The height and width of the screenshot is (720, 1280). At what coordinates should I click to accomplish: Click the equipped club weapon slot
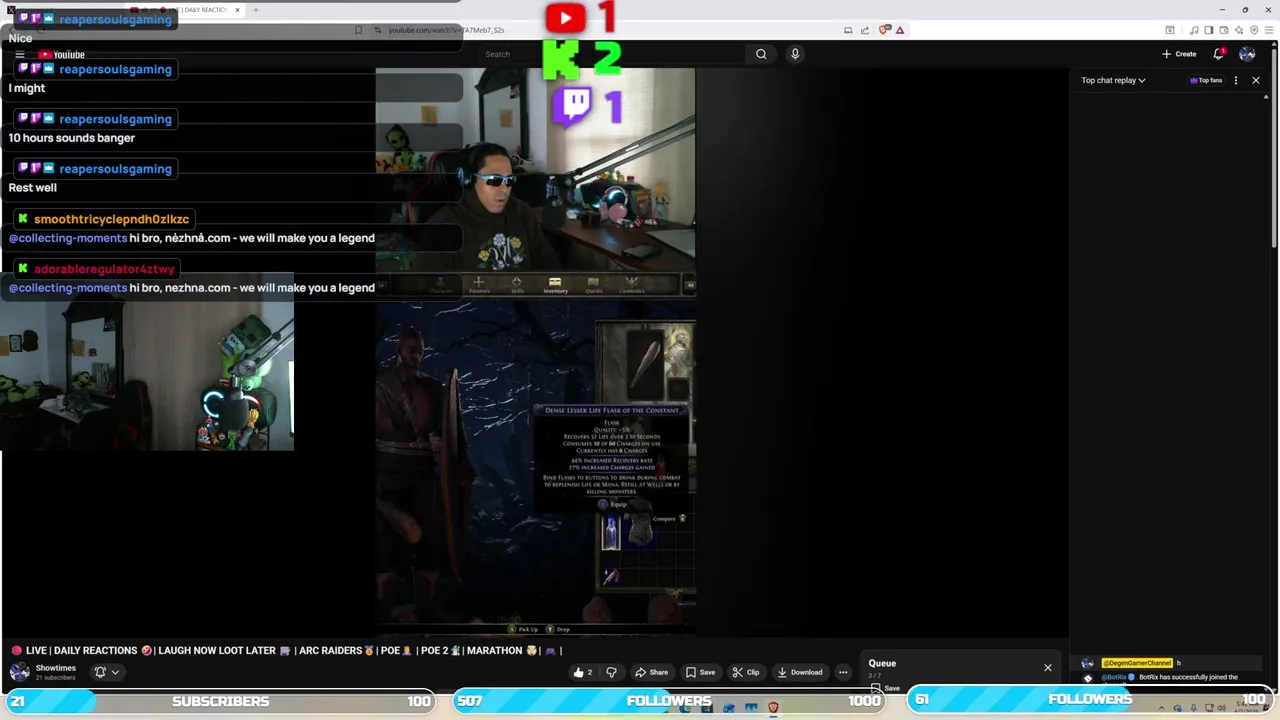click(x=645, y=364)
